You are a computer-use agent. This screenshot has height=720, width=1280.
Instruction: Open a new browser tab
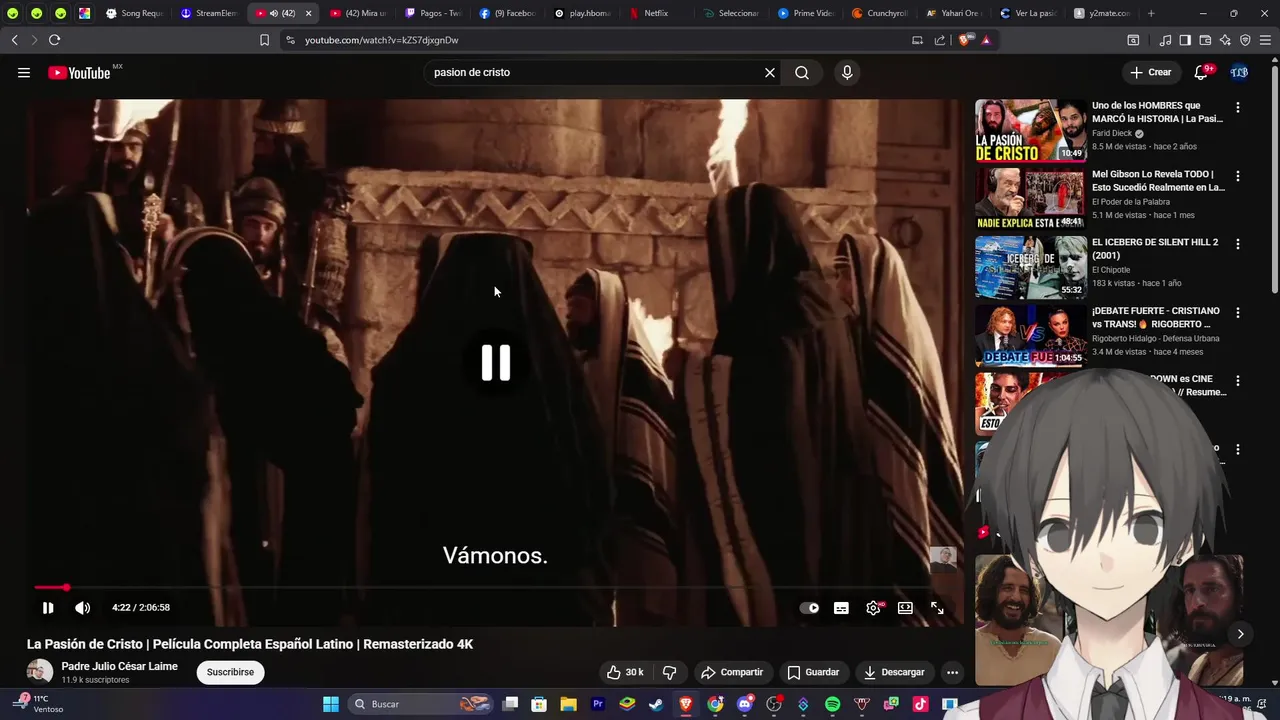click(x=1151, y=13)
